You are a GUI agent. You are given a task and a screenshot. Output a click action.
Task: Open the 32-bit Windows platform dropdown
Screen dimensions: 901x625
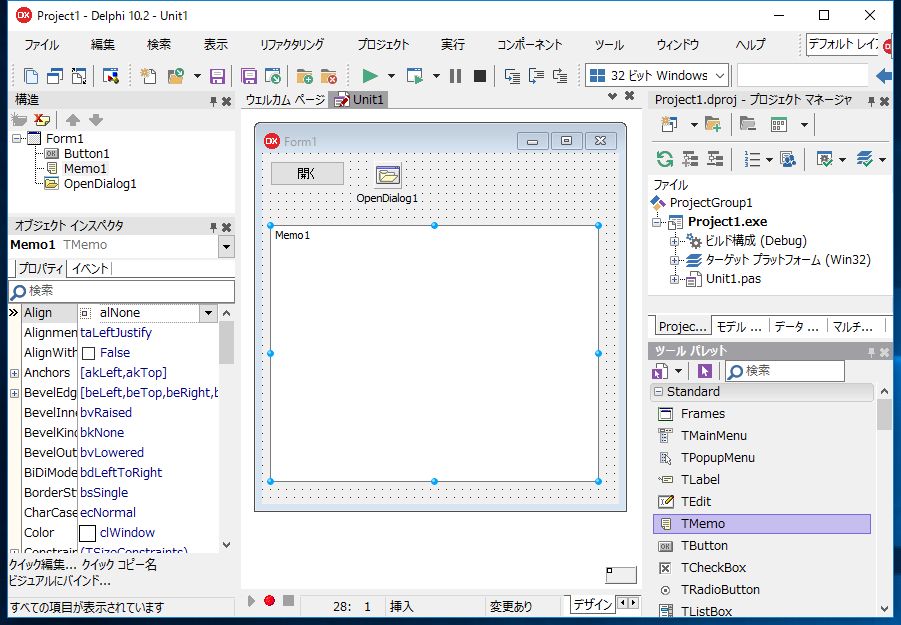(718, 76)
